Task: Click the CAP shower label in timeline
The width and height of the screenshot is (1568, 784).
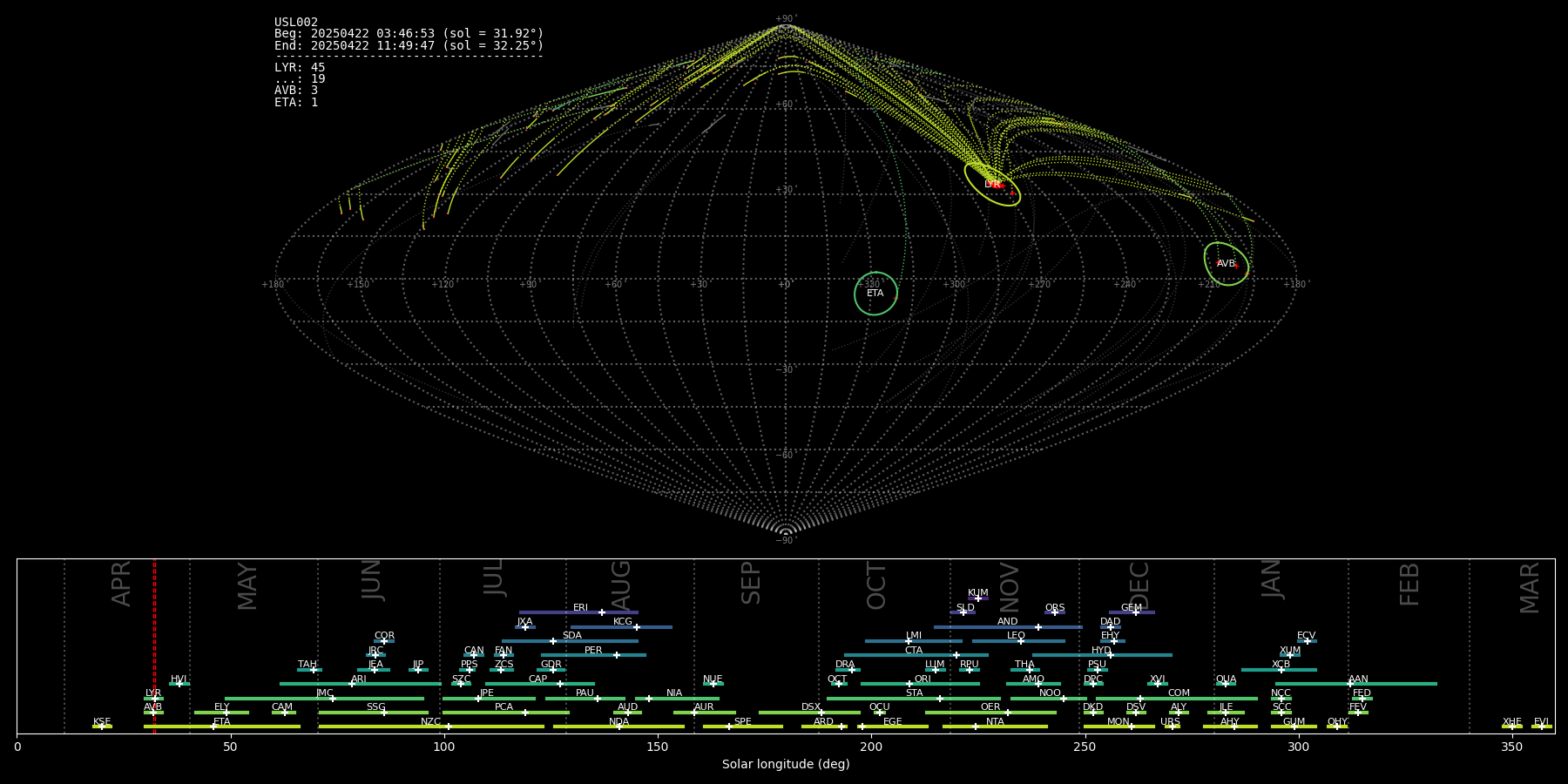Action: [x=538, y=679]
